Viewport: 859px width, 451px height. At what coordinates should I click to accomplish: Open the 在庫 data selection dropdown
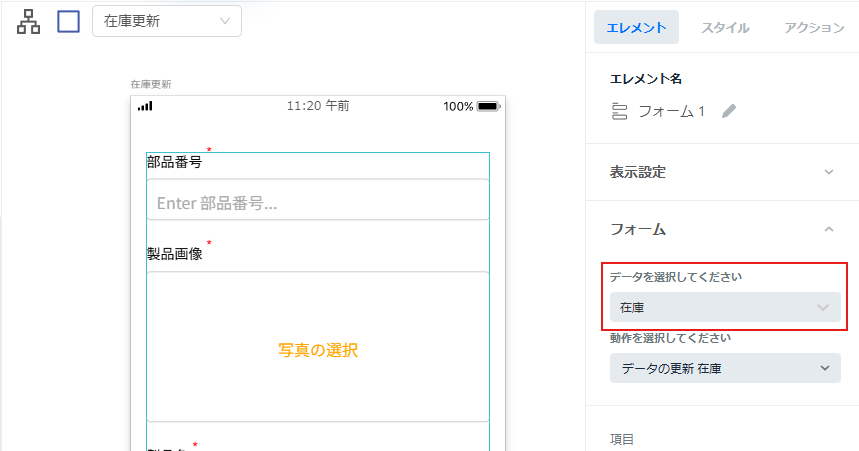(725, 307)
